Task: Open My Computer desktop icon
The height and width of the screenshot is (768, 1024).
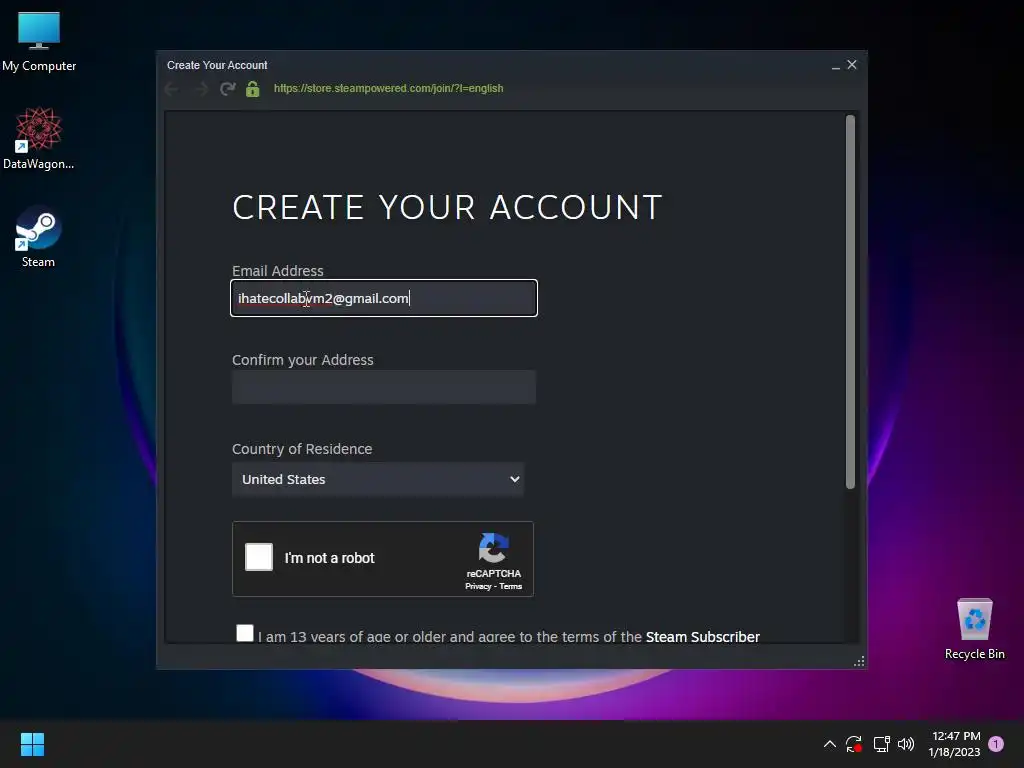Action: (39, 40)
